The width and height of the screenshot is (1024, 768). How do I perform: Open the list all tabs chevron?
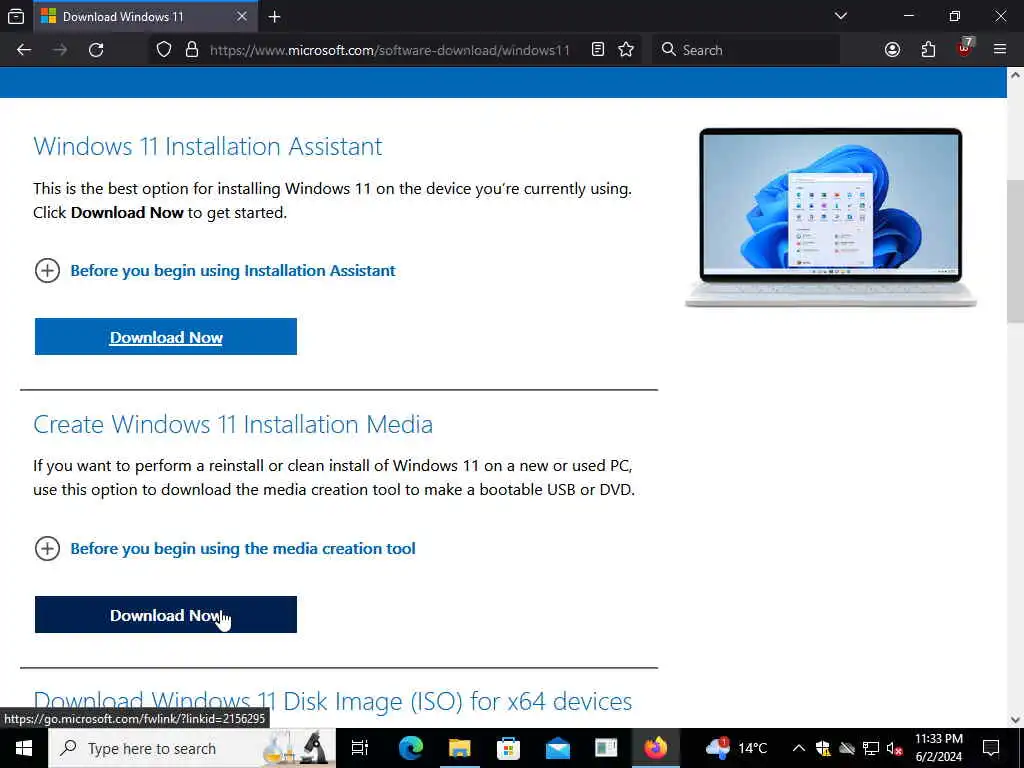[840, 16]
